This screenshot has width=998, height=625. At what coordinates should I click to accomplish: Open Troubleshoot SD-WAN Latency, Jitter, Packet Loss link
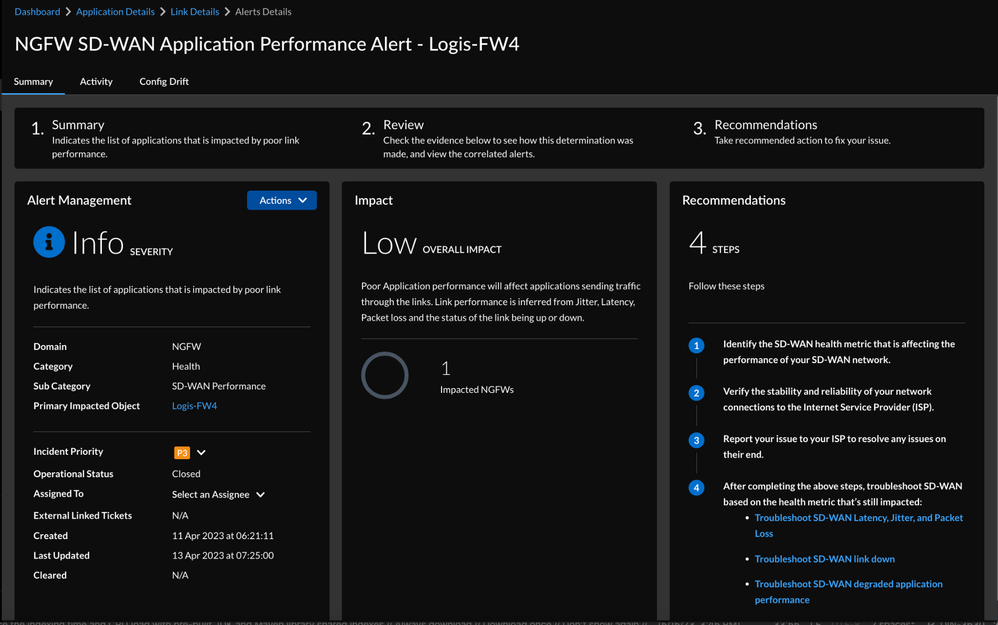pyautogui.click(x=858, y=518)
